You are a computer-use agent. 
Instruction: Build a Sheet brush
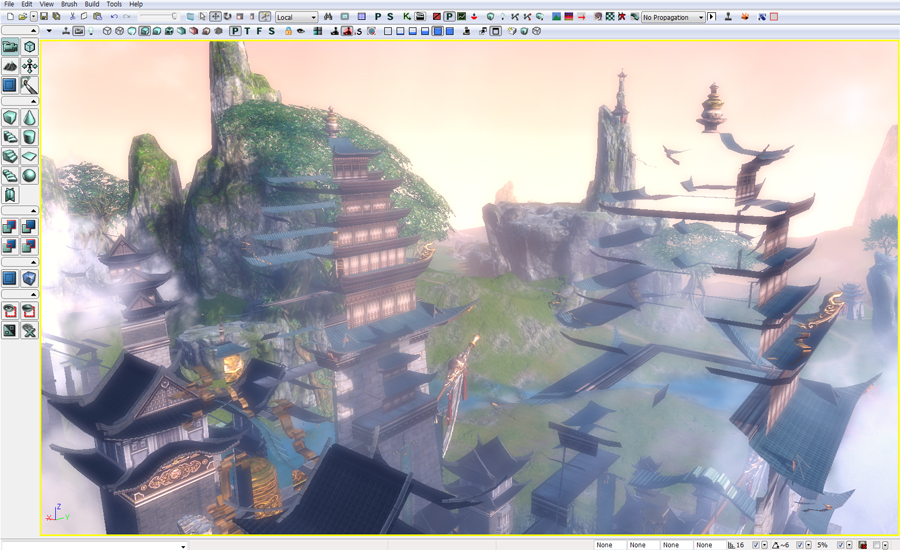tap(29, 156)
